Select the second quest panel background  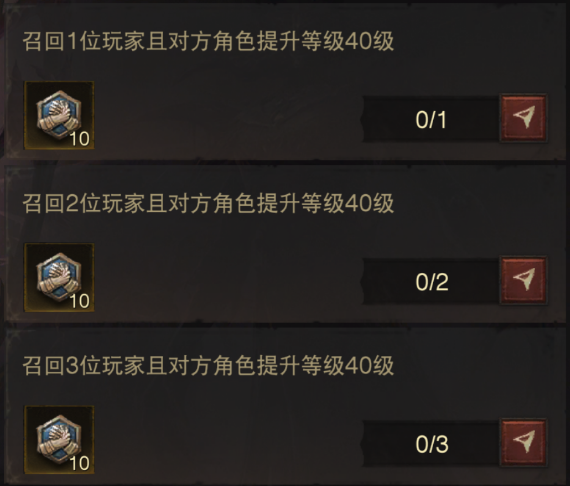[285, 243]
